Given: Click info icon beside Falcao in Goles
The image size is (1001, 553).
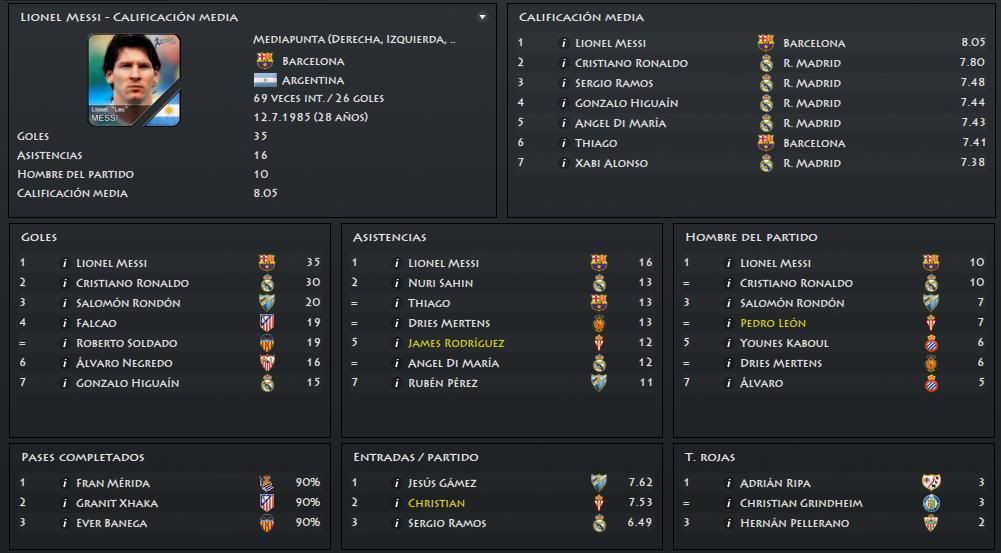Looking at the screenshot, I should [65, 323].
